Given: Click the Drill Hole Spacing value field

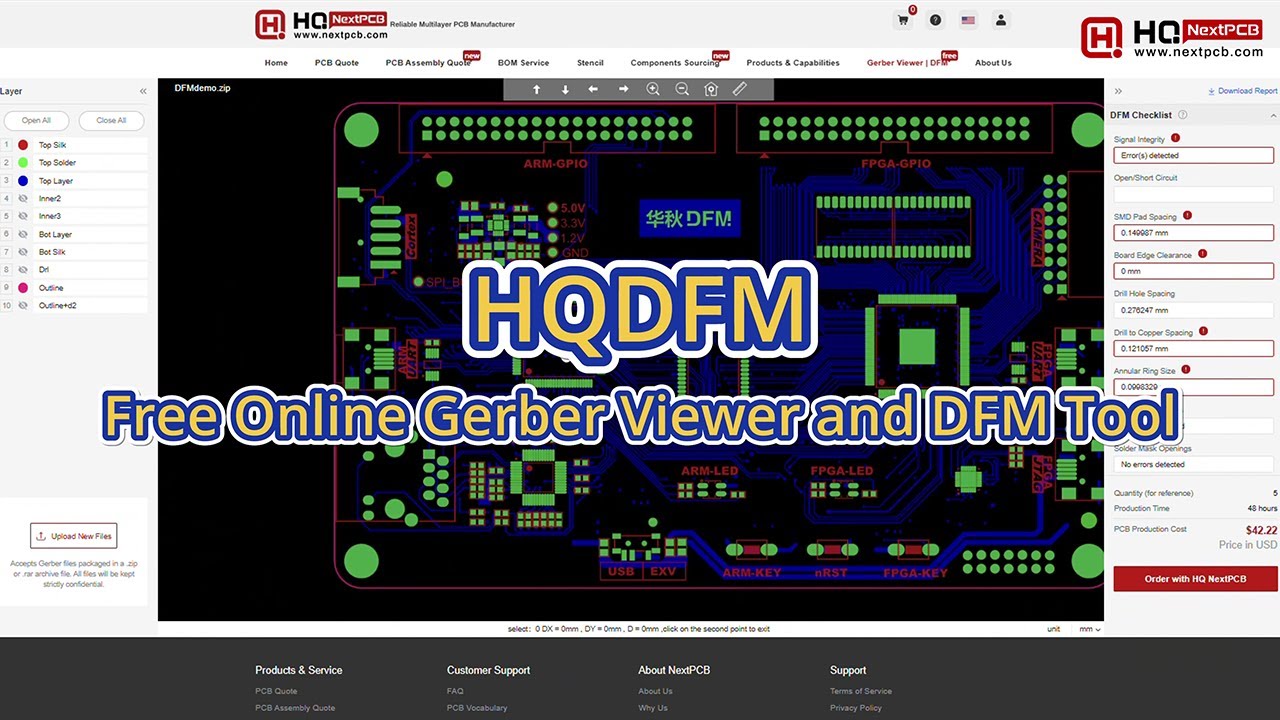Looking at the screenshot, I should 1194,311.
